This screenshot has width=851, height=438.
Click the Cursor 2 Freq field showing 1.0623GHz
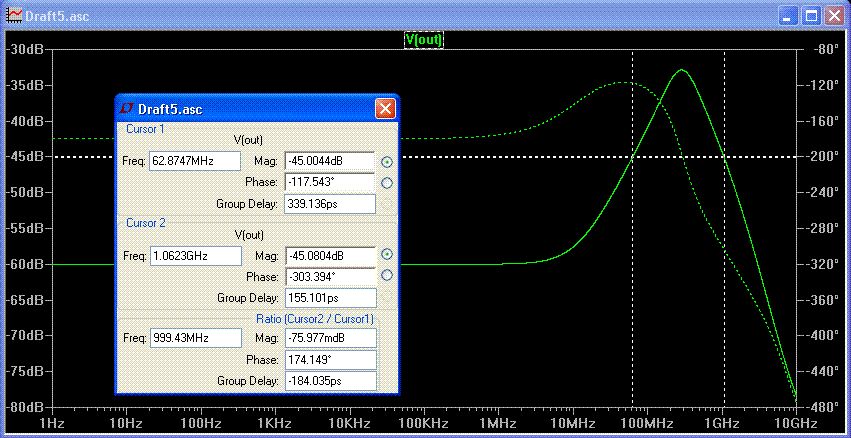(195, 255)
